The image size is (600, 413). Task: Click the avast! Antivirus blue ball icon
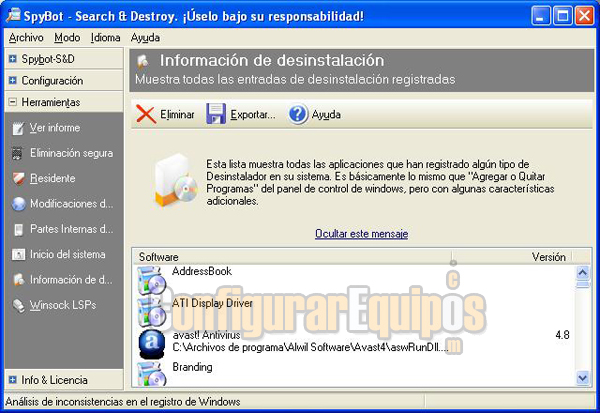pyautogui.click(x=152, y=344)
